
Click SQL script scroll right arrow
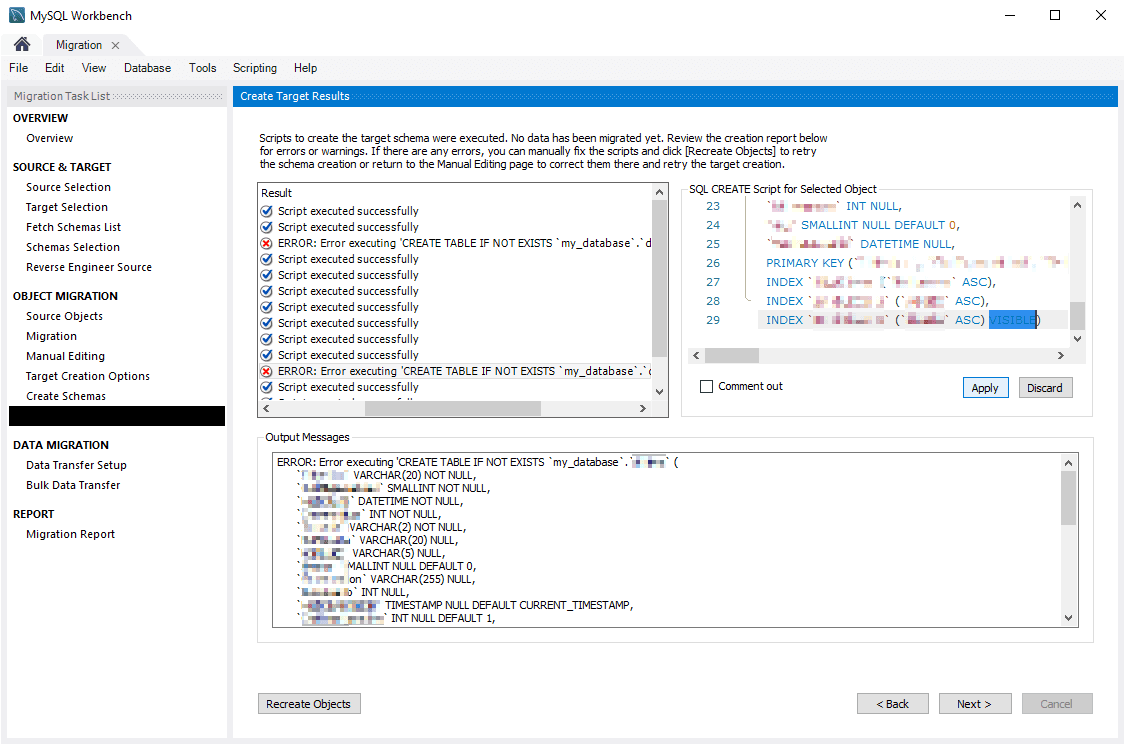click(1060, 355)
